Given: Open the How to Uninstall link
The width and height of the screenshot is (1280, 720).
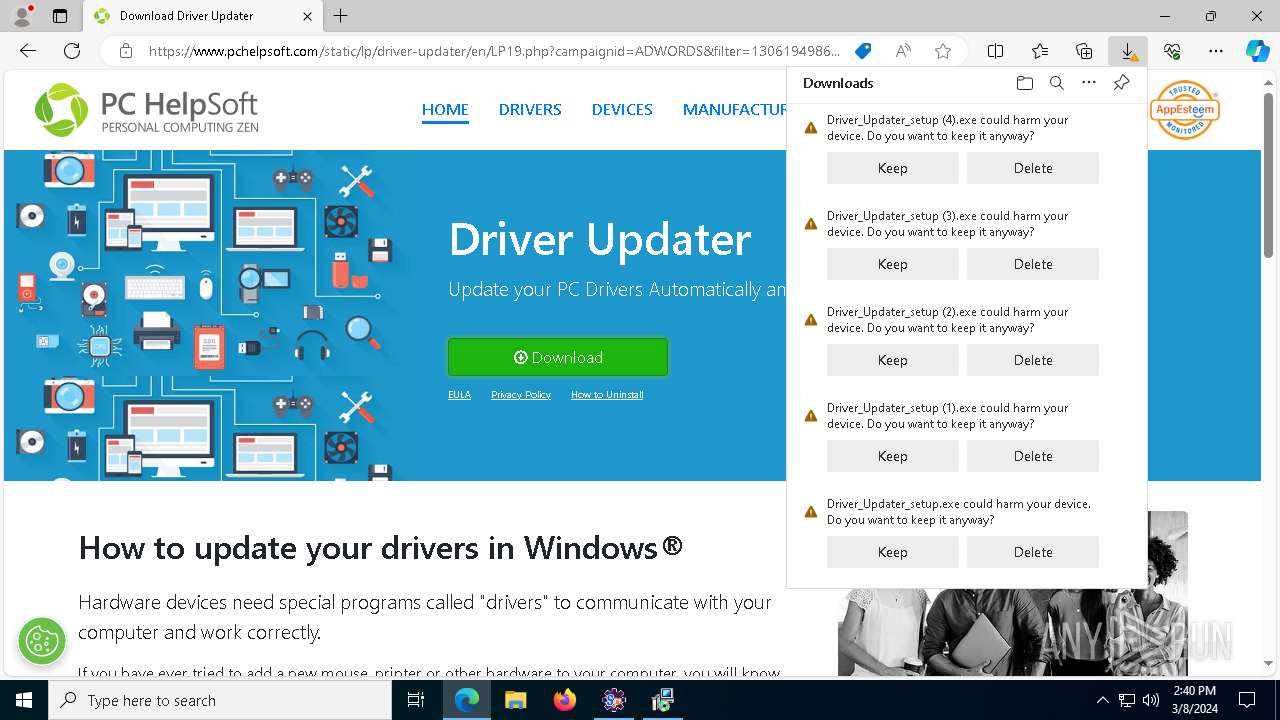Looking at the screenshot, I should (x=607, y=395).
